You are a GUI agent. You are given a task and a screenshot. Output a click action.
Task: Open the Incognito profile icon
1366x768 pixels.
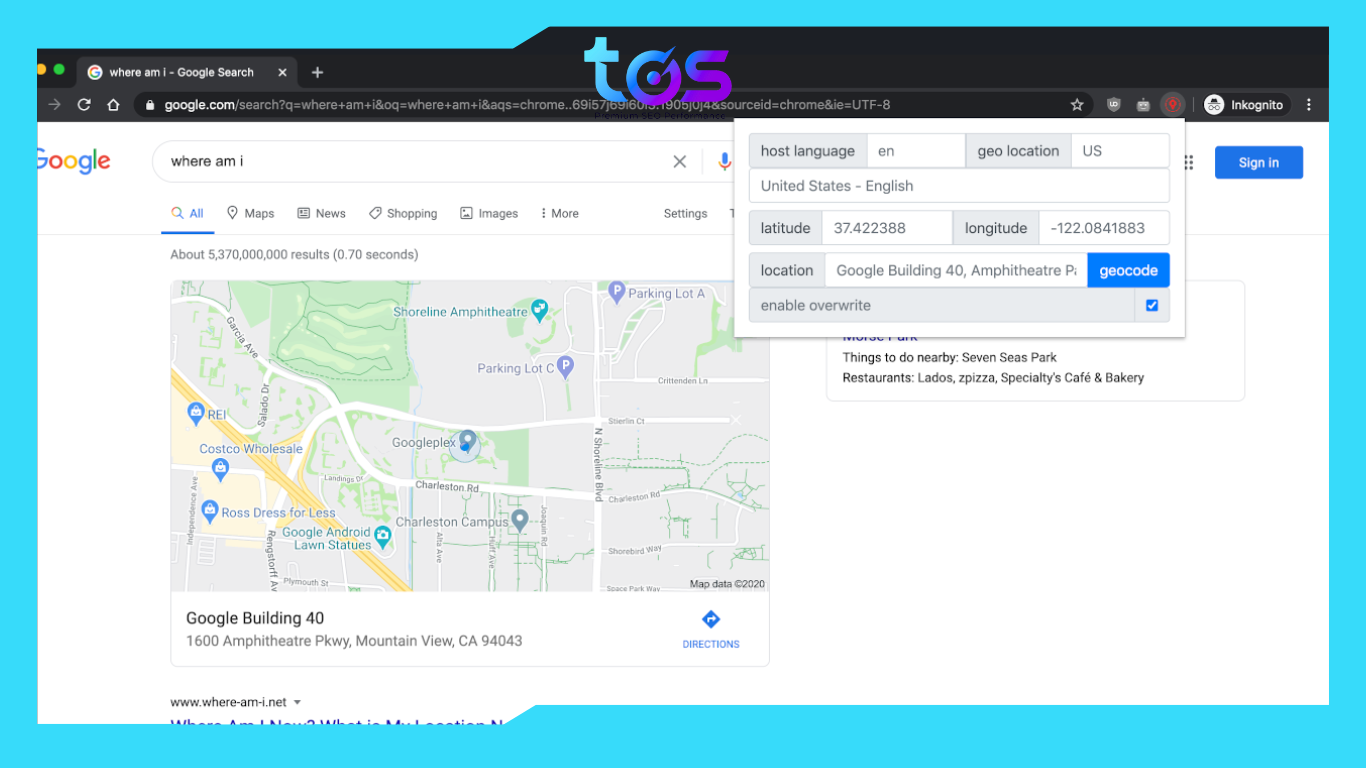[1245, 104]
